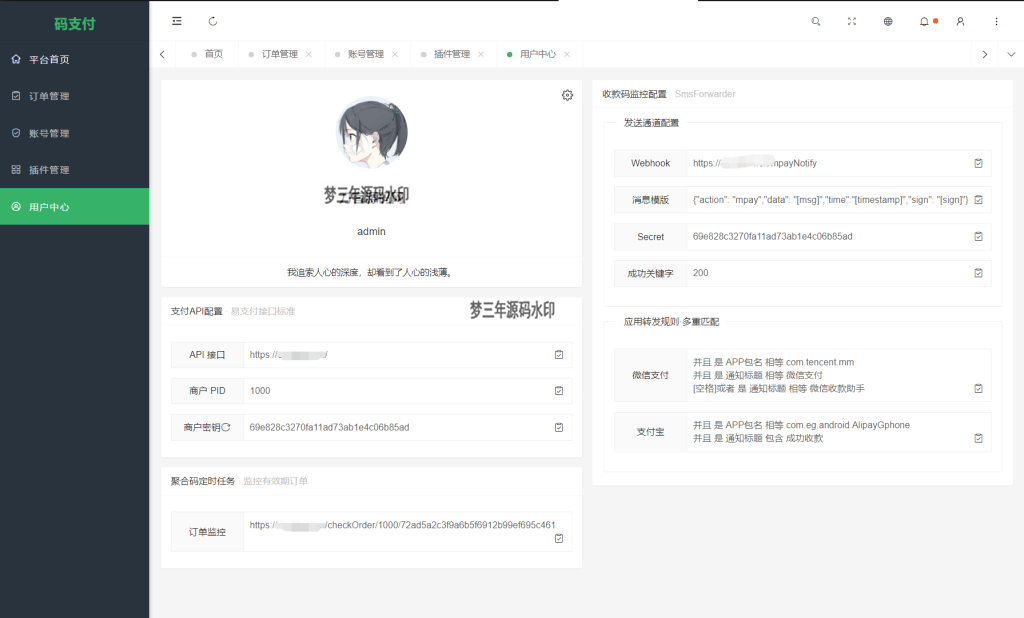Image resolution: width=1024 pixels, height=618 pixels.
Task: Collapse the sidebar with the menu fold icon
Action: (x=176, y=21)
